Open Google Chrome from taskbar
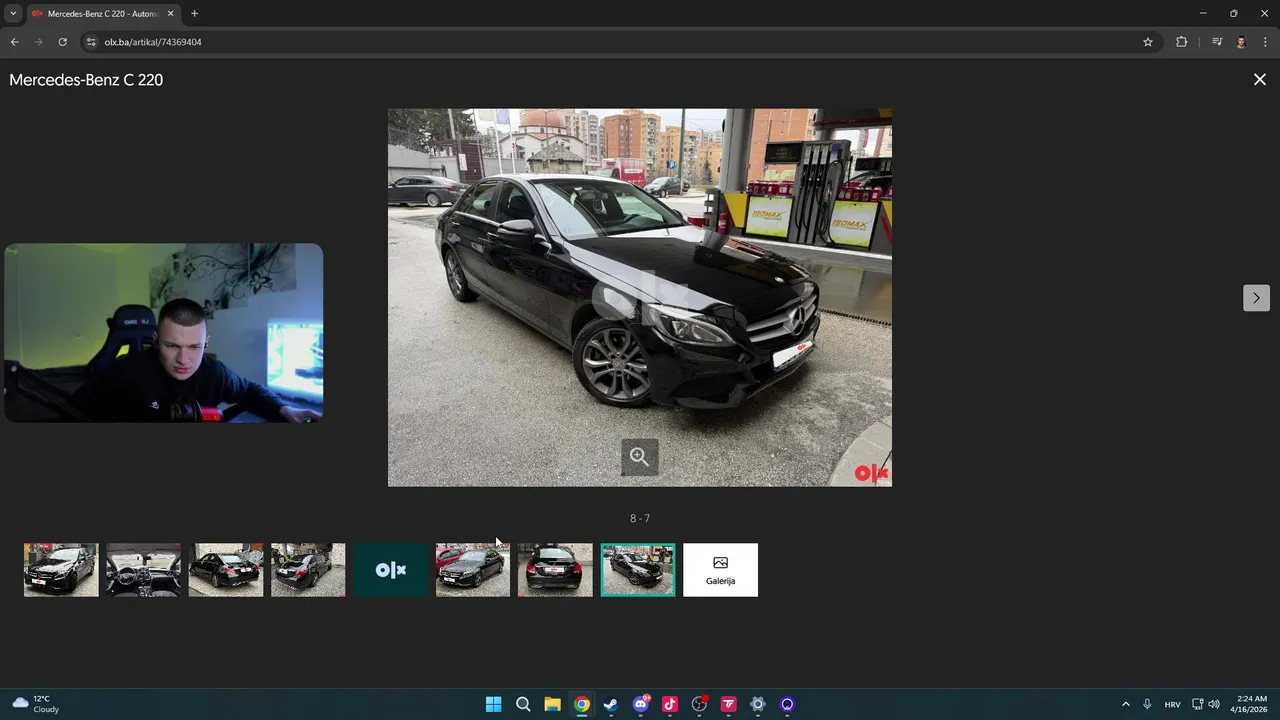 582,704
